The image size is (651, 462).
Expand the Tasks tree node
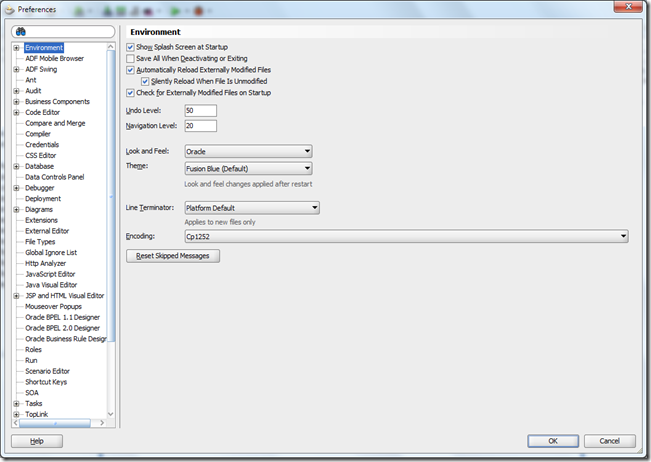click(x=16, y=403)
